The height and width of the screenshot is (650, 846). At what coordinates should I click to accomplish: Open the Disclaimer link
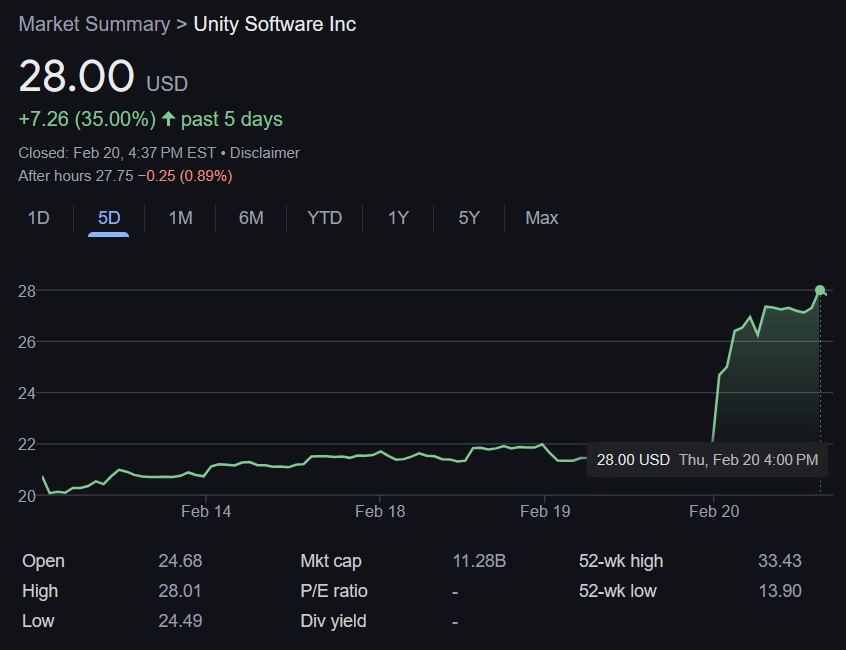point(264,153)
